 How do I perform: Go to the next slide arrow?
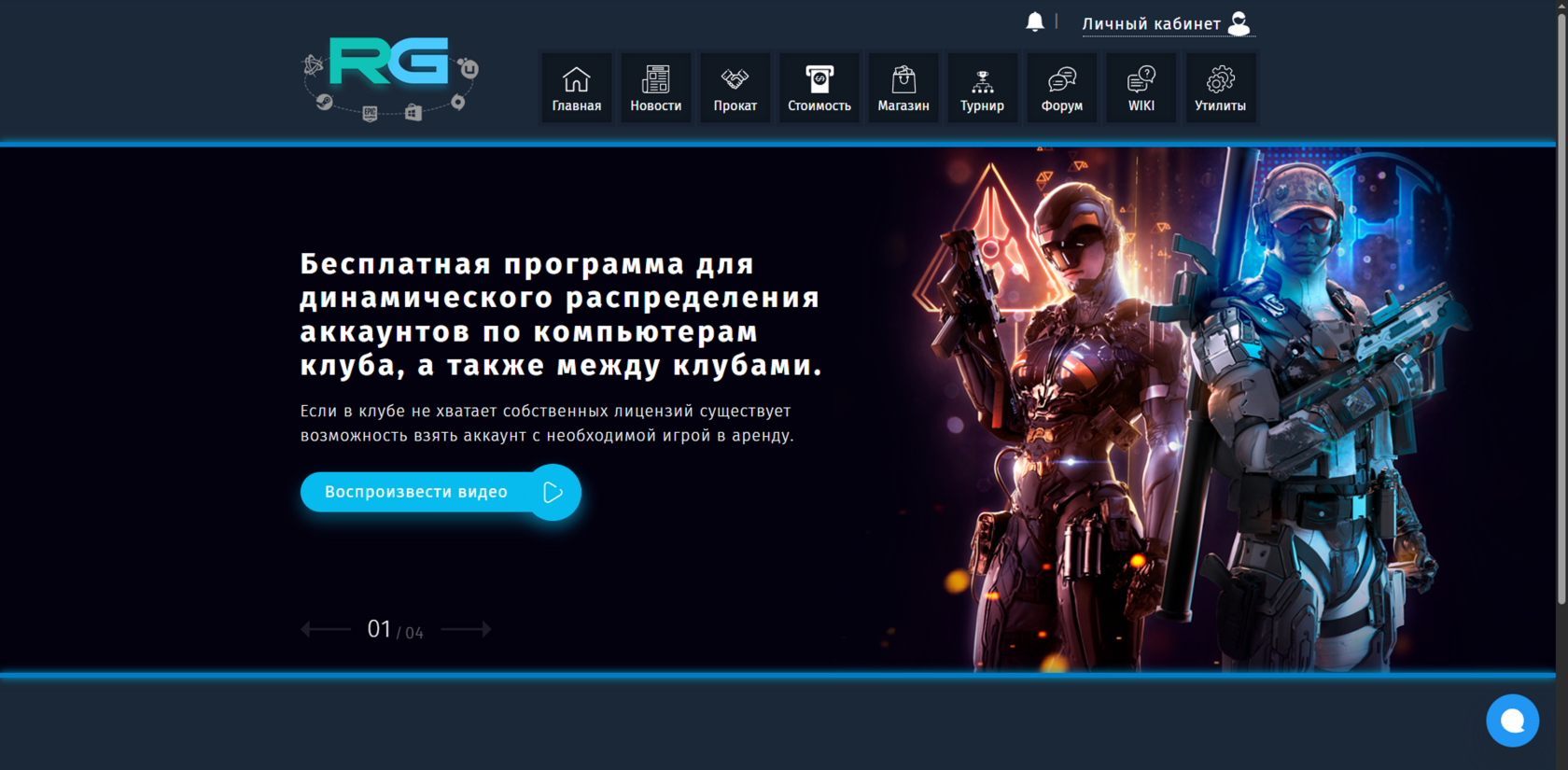pyautogui.click(x=466, y=629)
